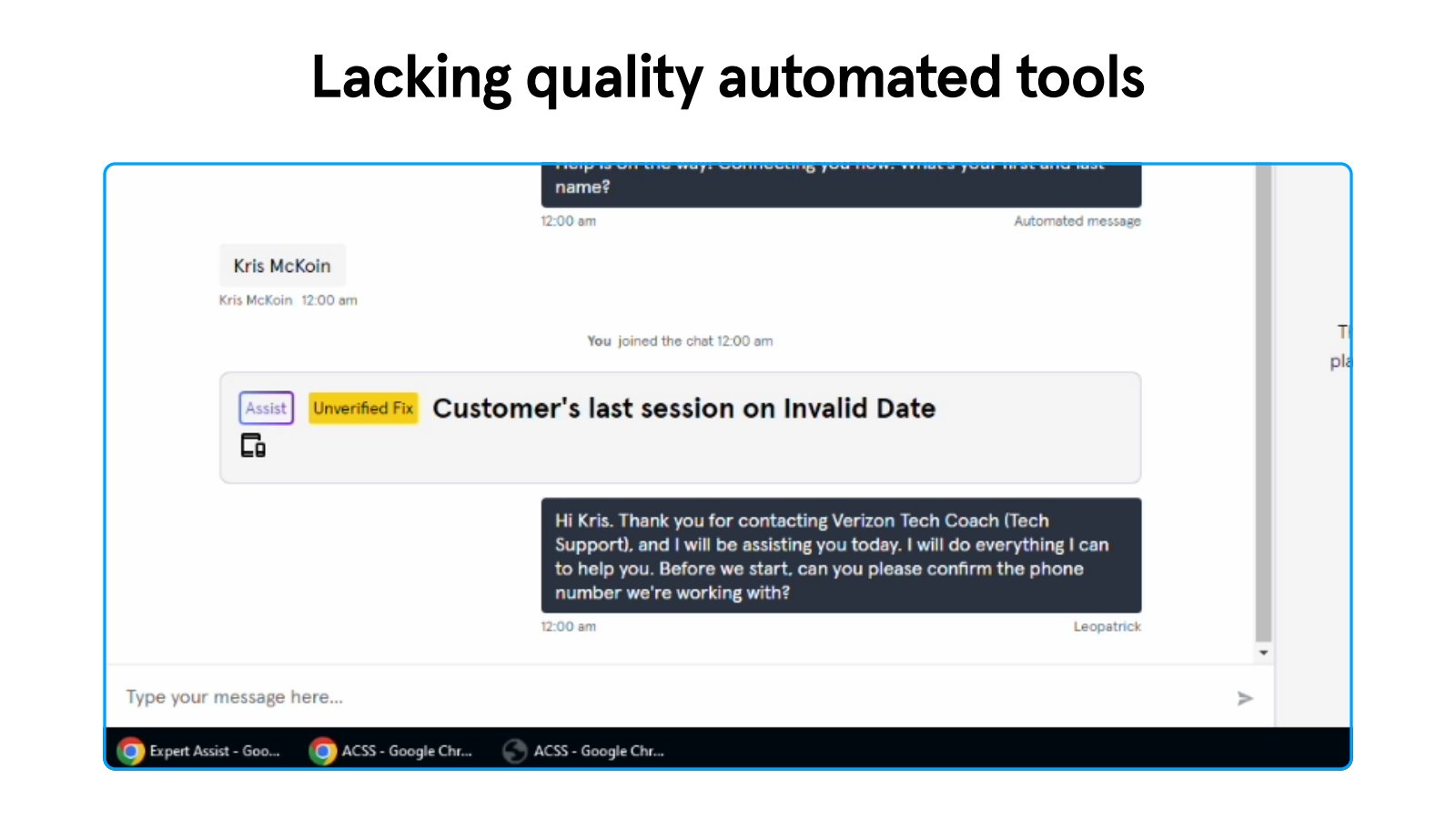Click the automated message ending 'name?'

coord(841,186)
